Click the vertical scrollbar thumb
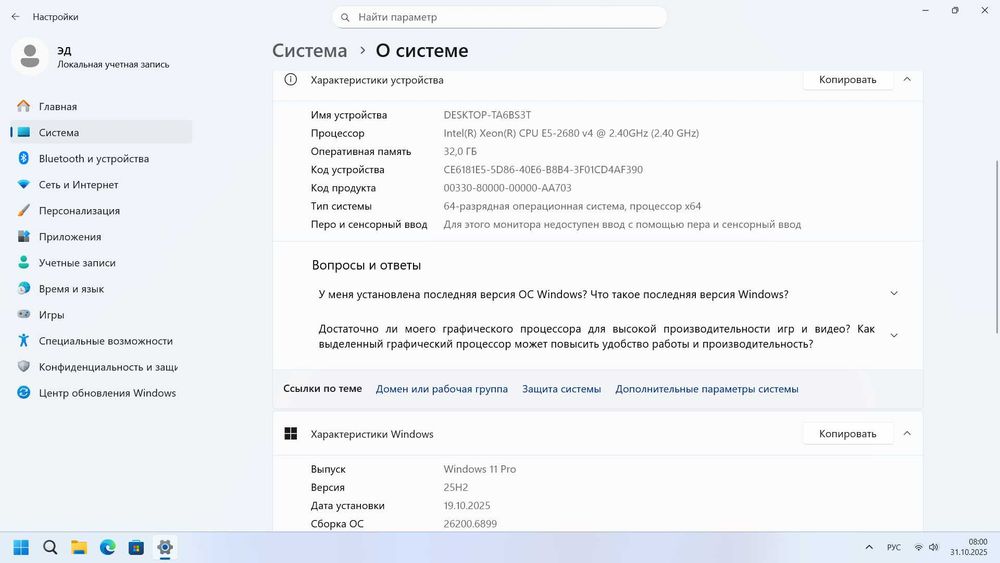1000x563 pixels. point(997,246)
